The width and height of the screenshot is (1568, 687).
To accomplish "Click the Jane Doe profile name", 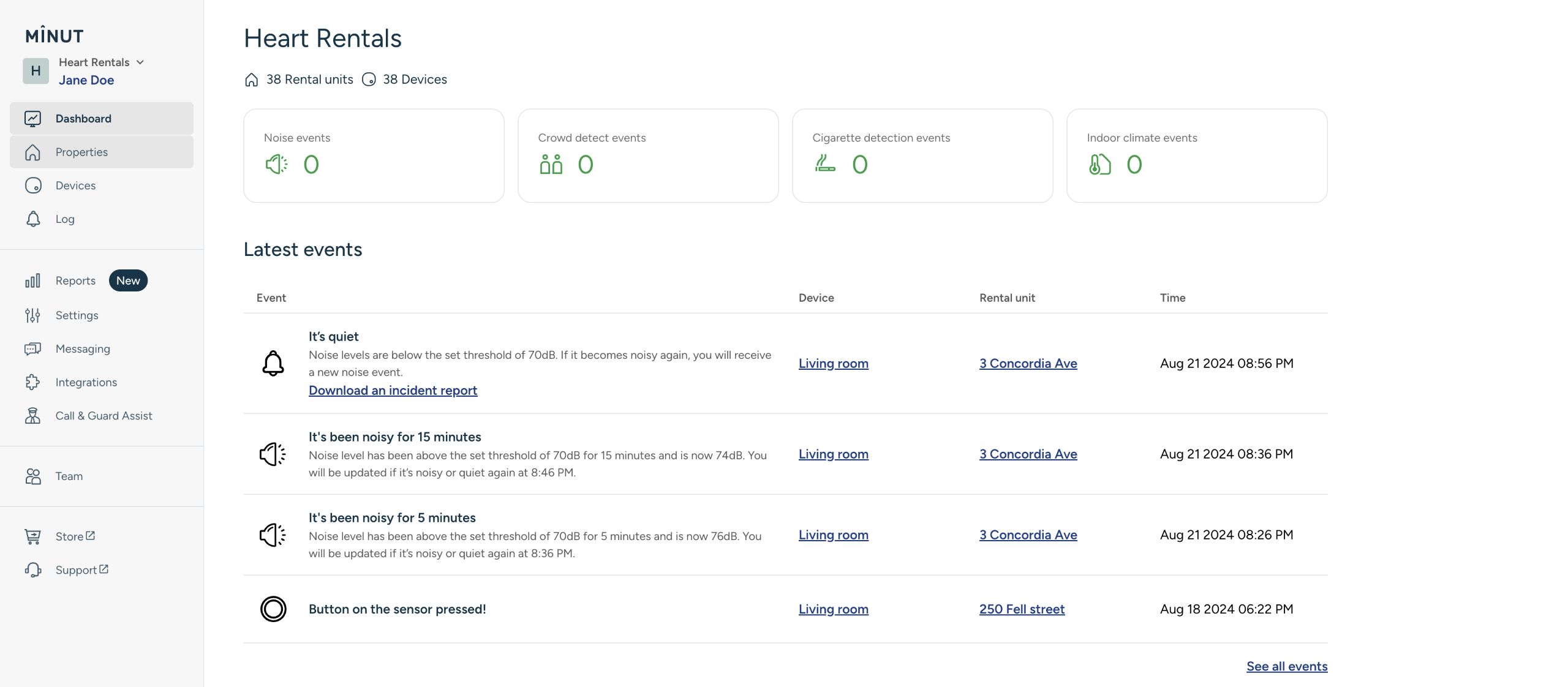I will [86, 80].
